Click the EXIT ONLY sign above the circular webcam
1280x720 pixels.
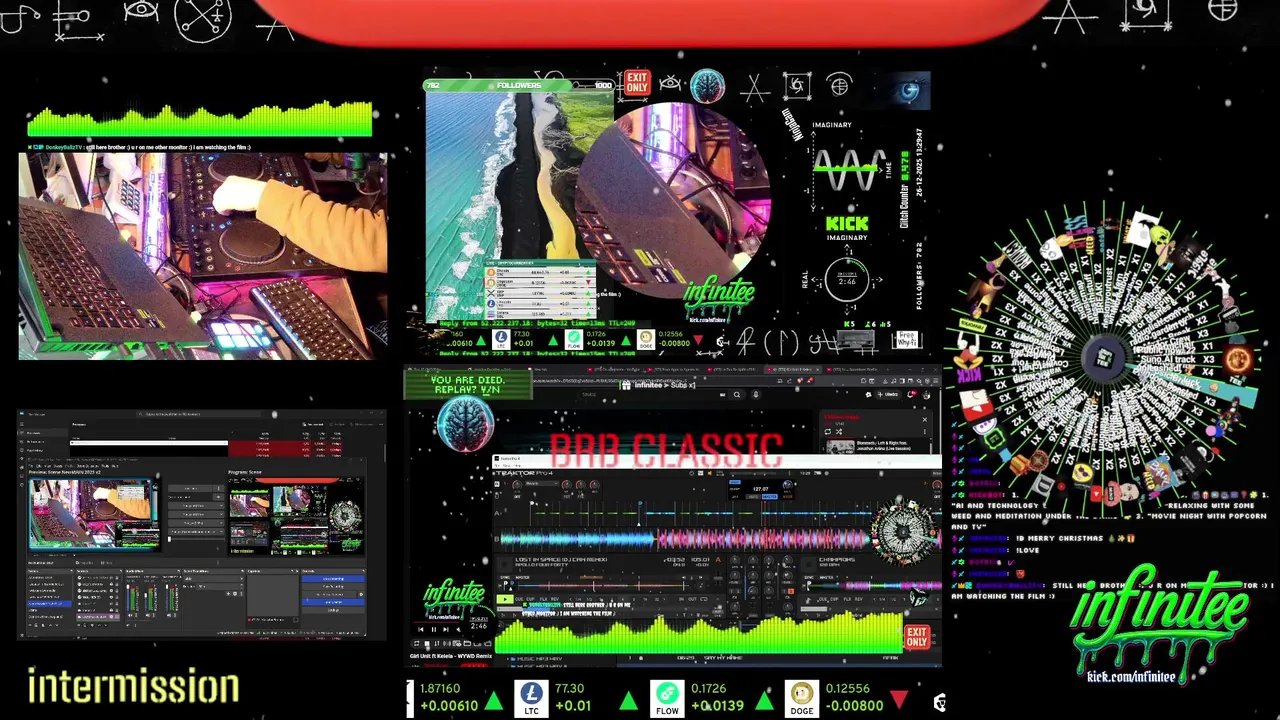tap(636, 82)
